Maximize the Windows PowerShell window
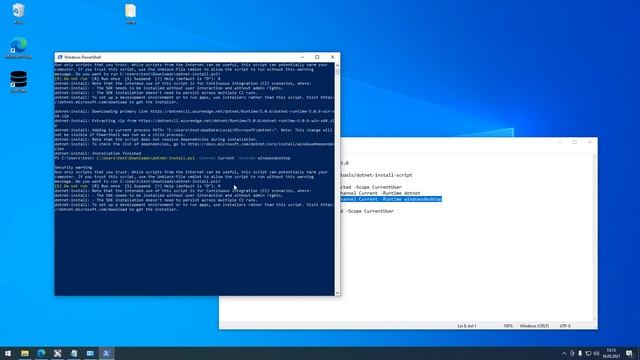Image resolution: width=640 pixels, height=360 pixels. (x=317, y=57)
